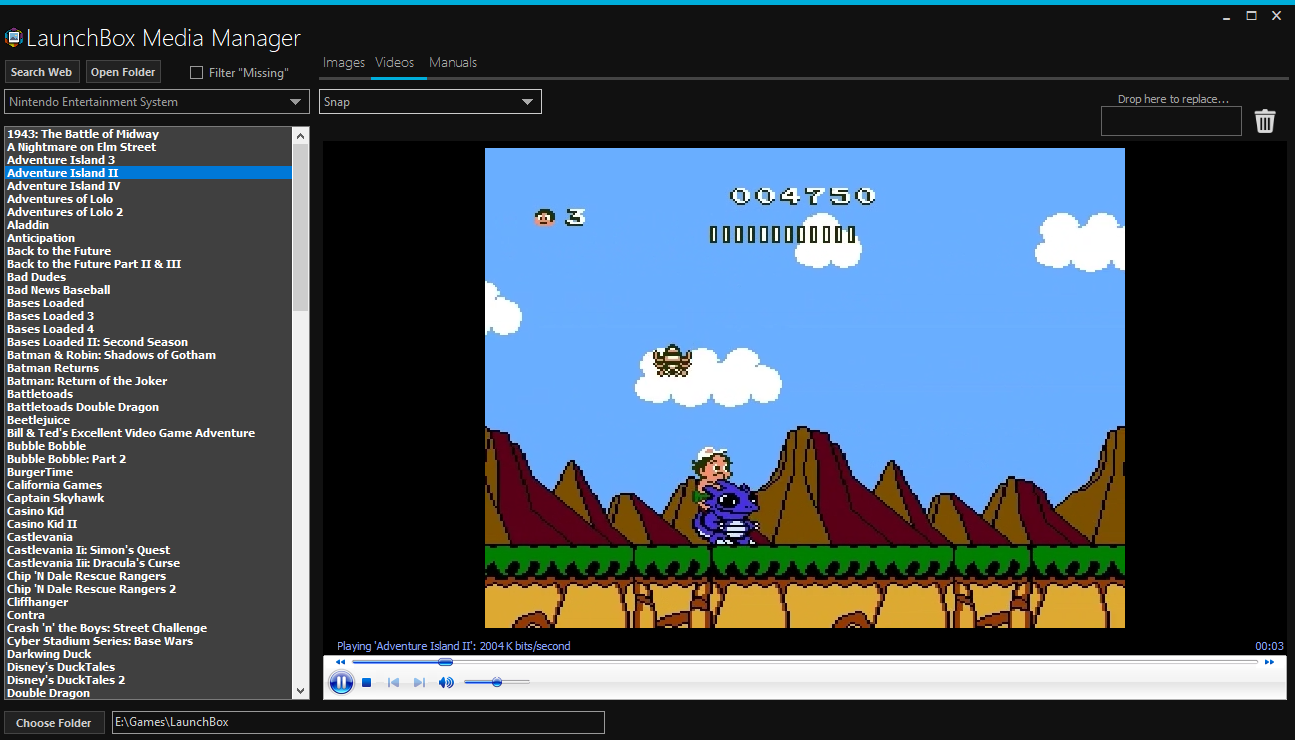Image resolution: width=1295 pixels, height=740 pixels.
Task: Click the LaunchBox logo icon
Action: pyautogui.click(x=13, y=39)
